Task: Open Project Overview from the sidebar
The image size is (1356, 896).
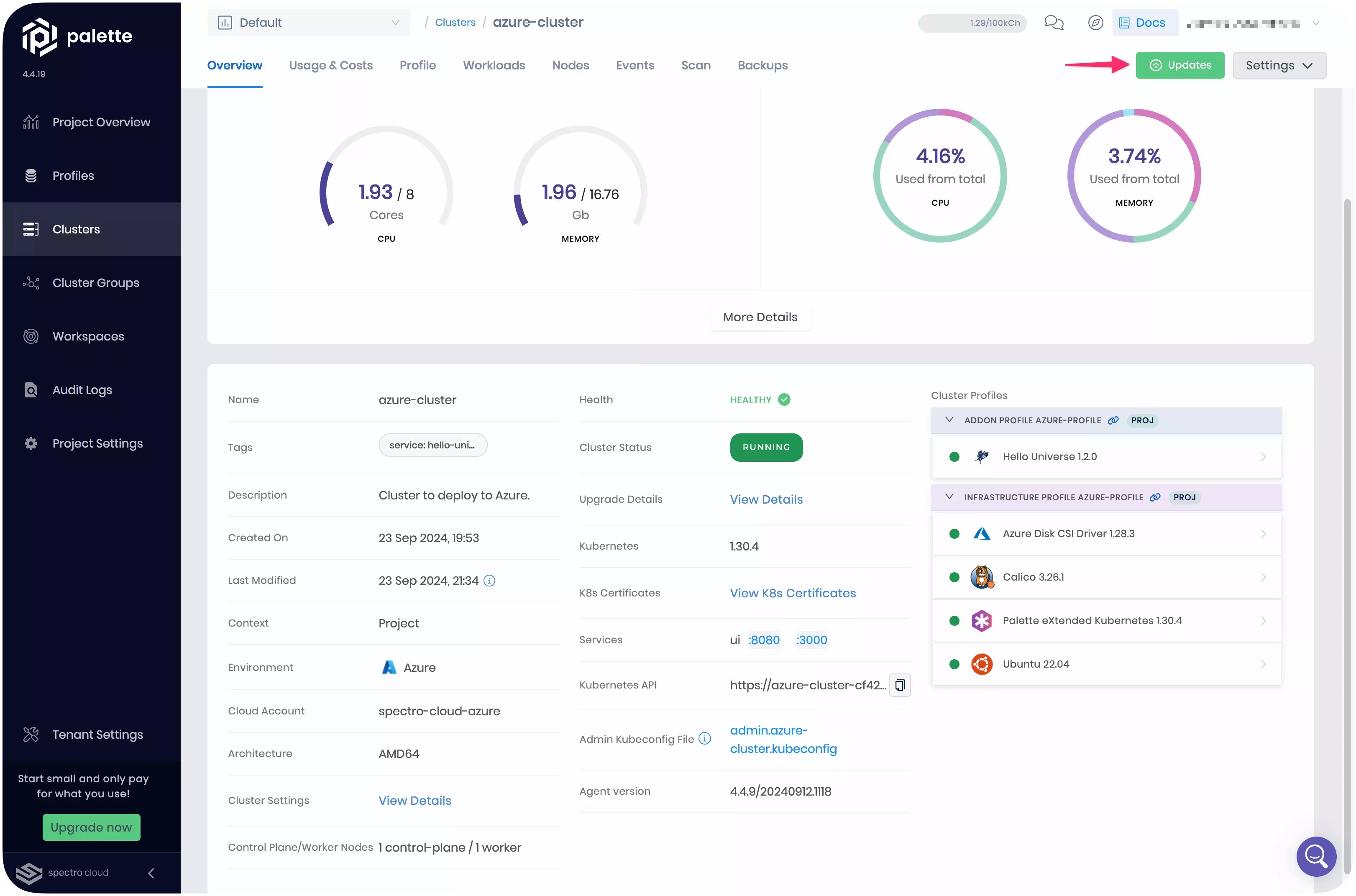Action: point(101,122)
